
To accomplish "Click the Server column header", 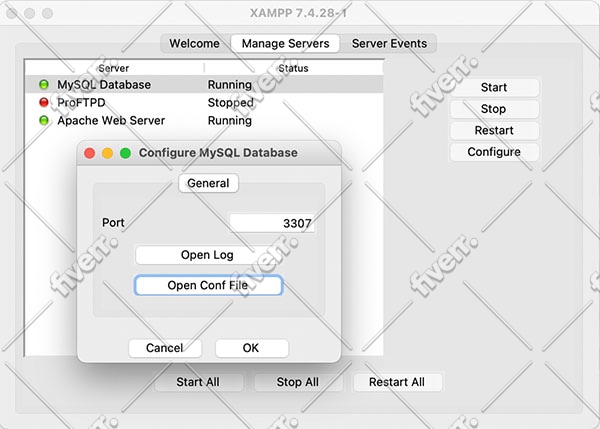I will (114, 68).
